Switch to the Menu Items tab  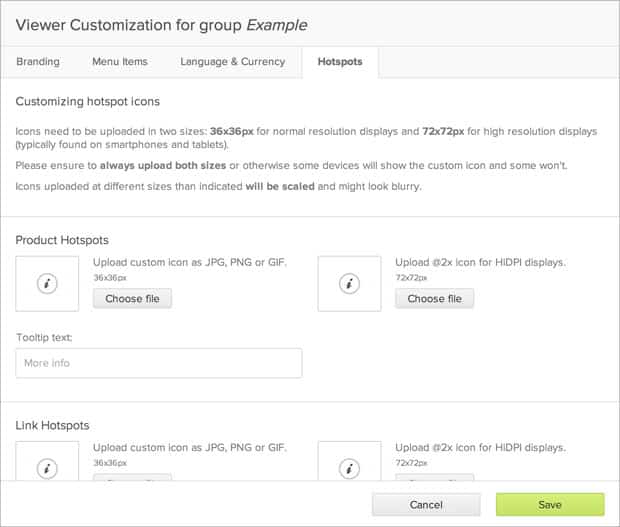(x=120, y=62)
